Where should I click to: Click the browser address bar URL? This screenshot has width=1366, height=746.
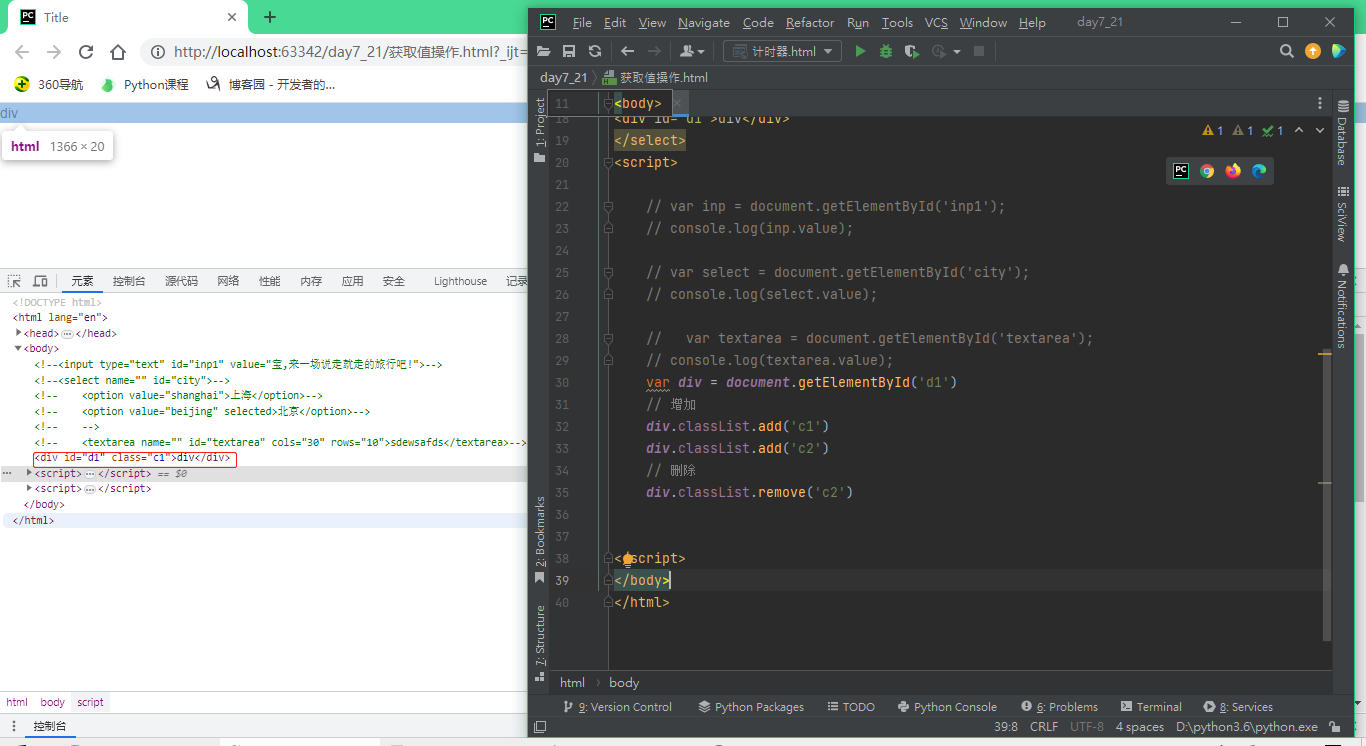coord(350,52)
